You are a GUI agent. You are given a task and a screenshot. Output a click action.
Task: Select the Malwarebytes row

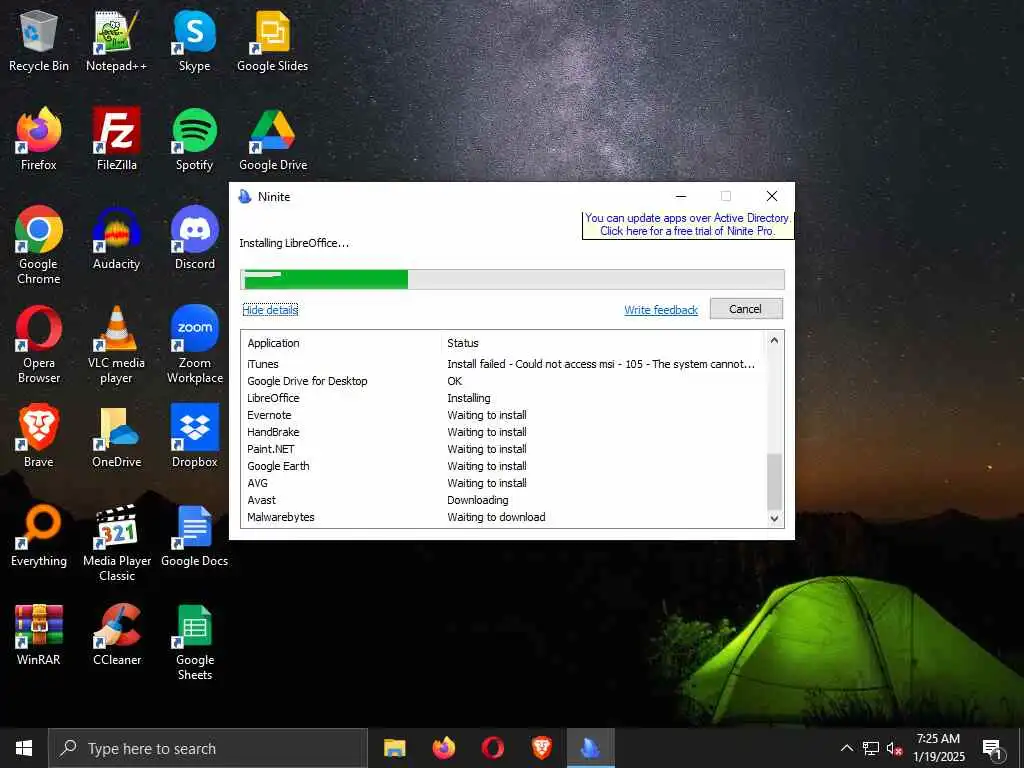point(503,517)
